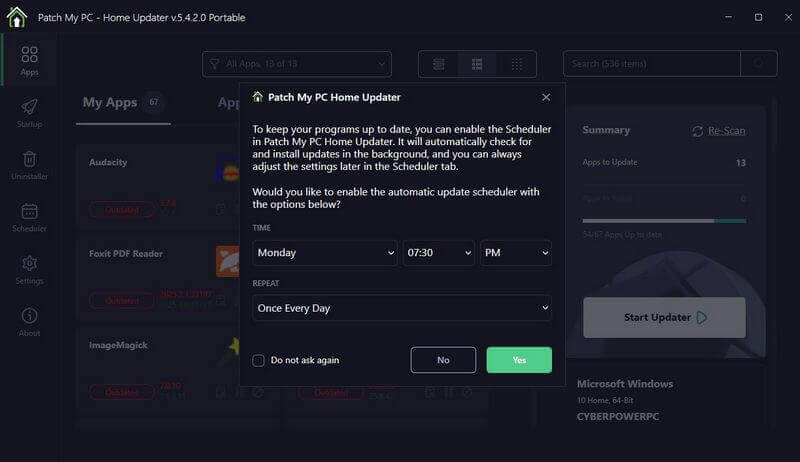Switch to list view layout icon
800x462 pixels.
point(439,64)
